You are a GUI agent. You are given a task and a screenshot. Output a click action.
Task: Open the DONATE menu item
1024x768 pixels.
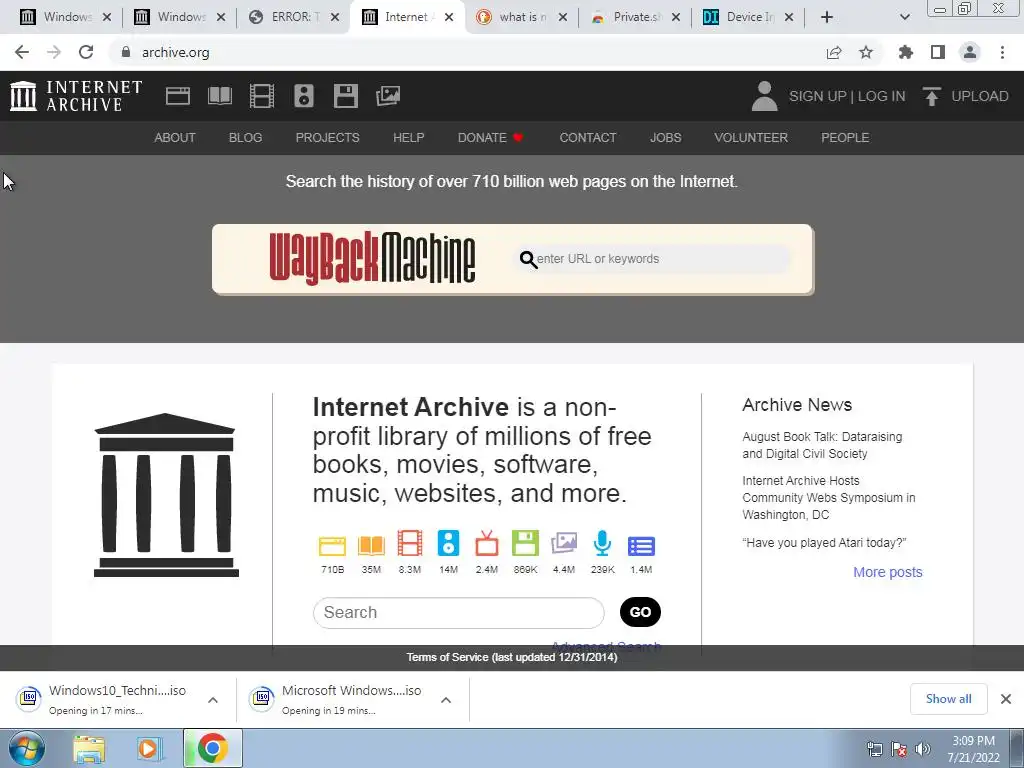point(490,138)
